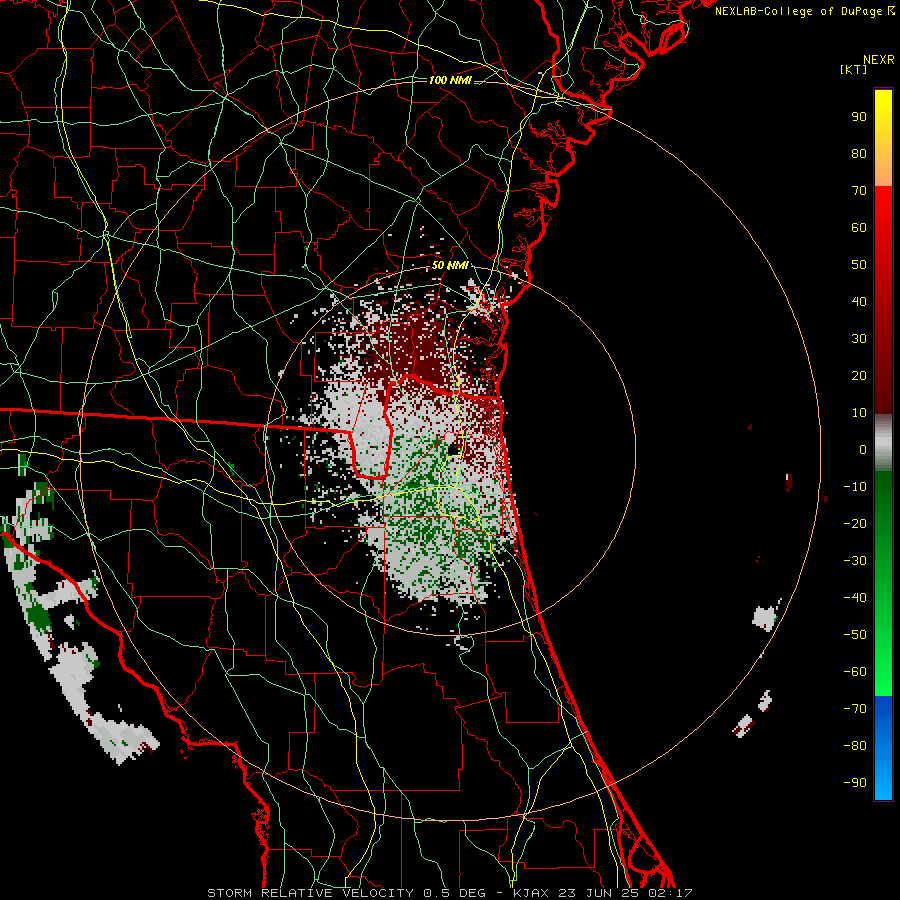Click the gray zero-velocity segment of color bar

click(883, 442)
